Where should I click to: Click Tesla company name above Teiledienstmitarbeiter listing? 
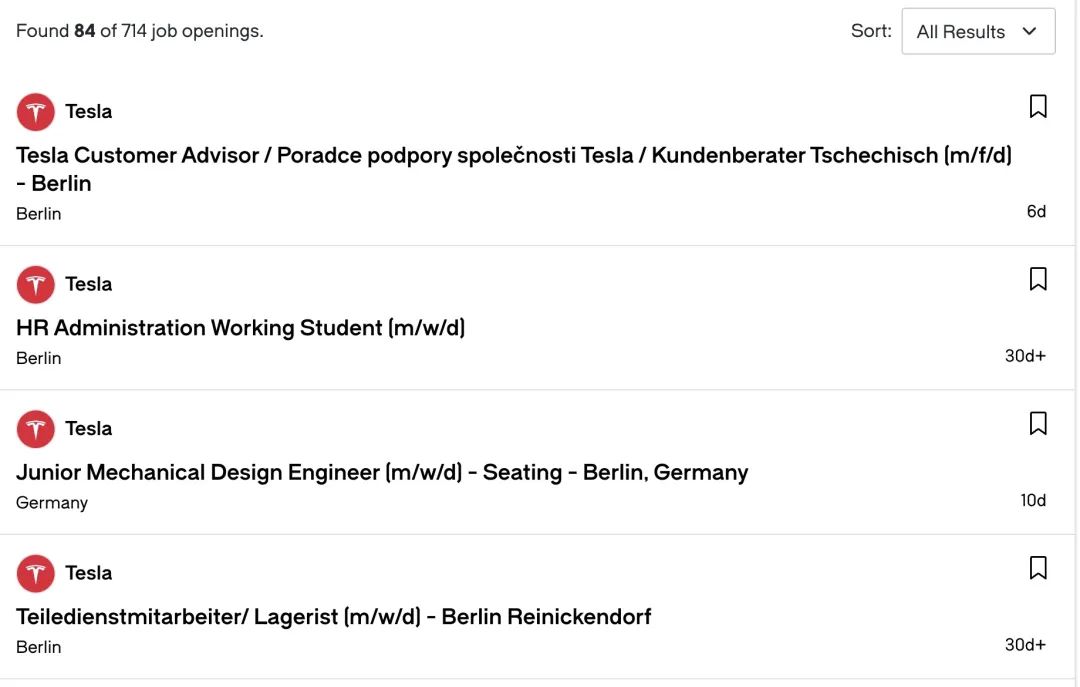point(89,574)
